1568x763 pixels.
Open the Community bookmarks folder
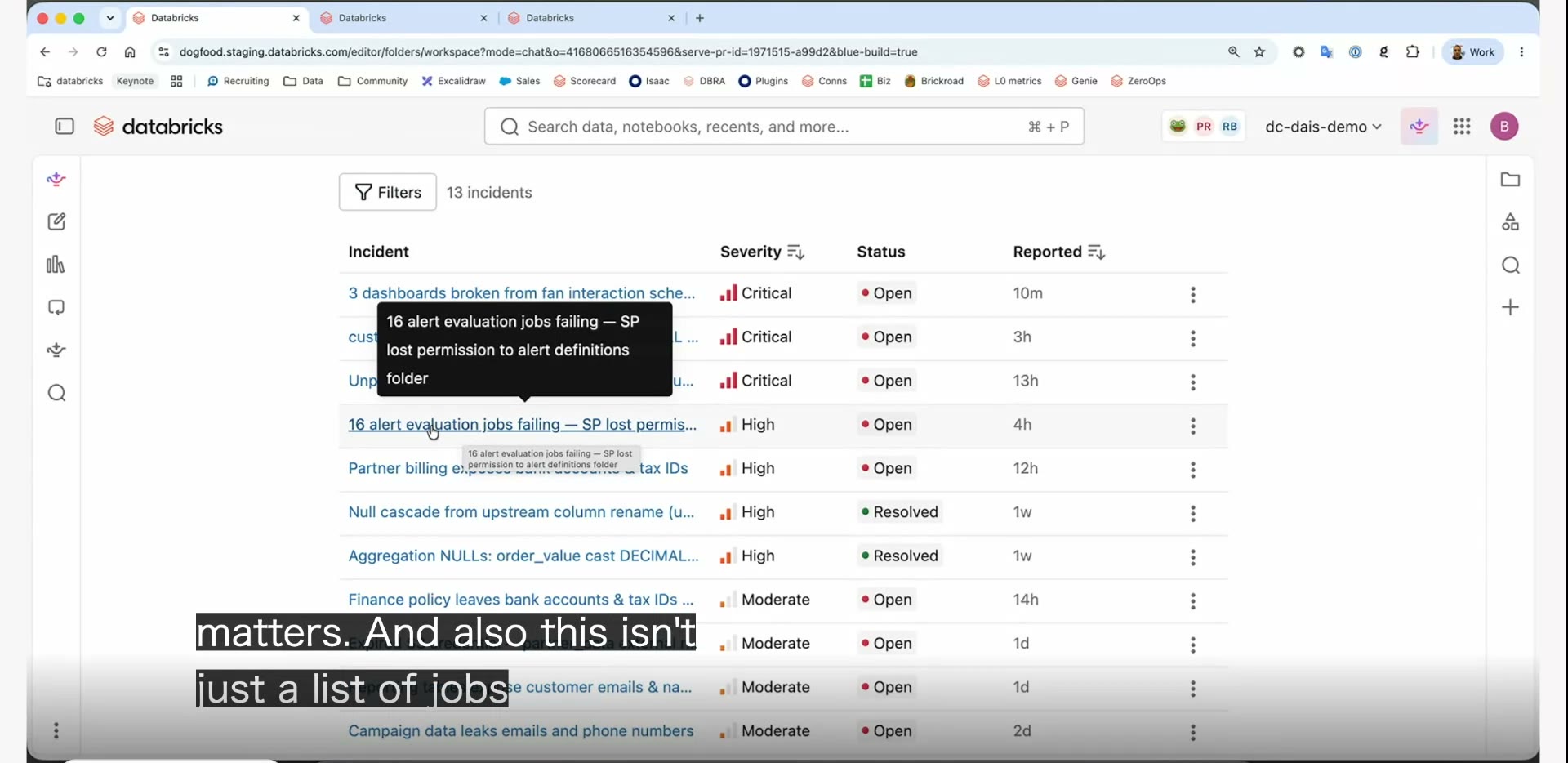[x=373, y=82]
